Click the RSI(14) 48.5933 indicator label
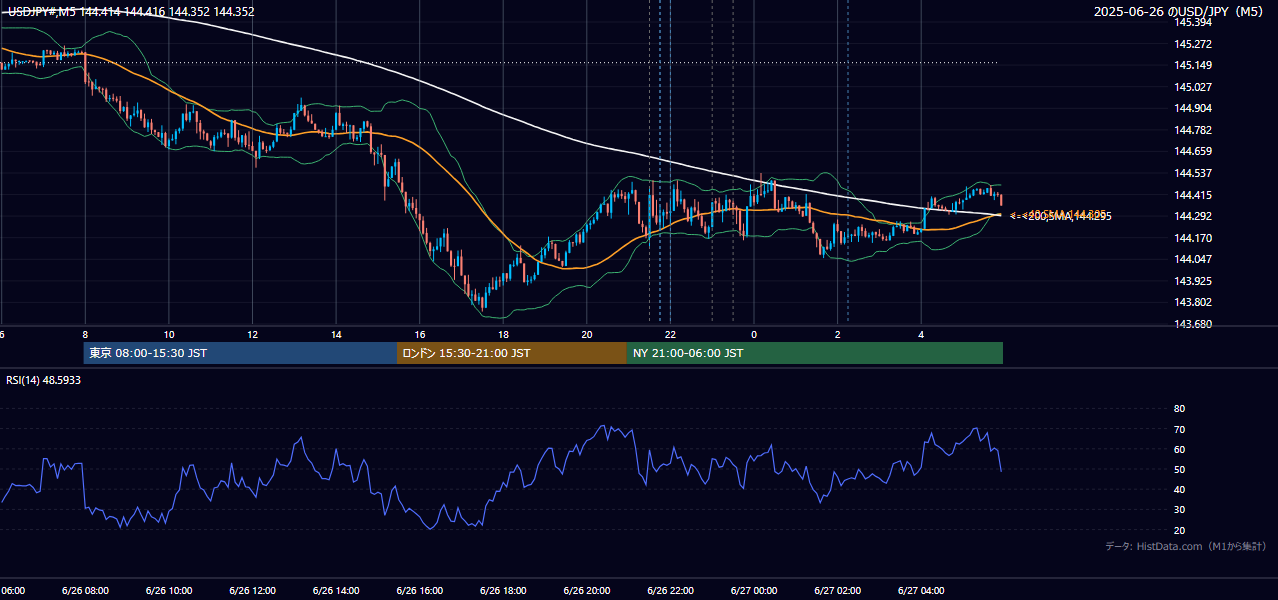The width and height of the screenshot is (1278, 600). (44, 380)
